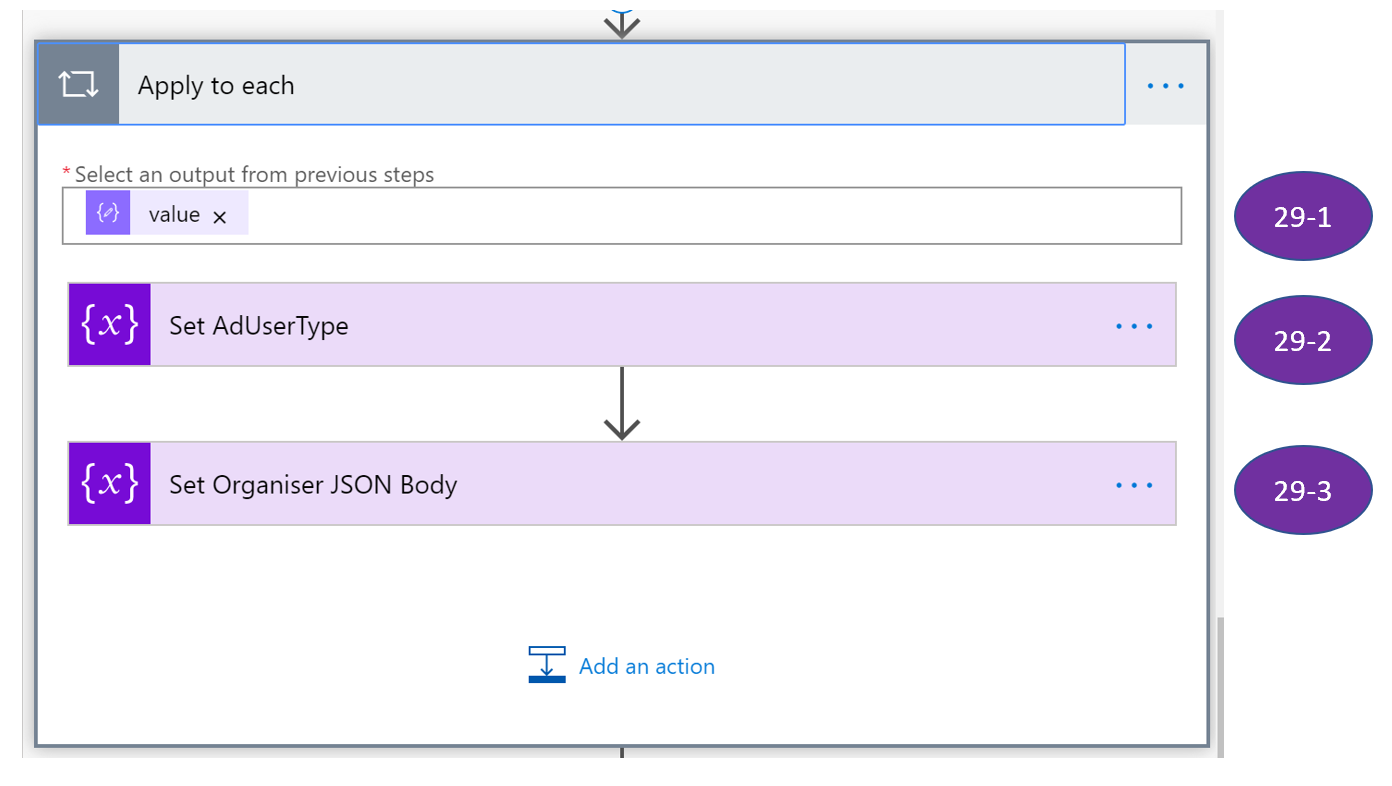Image resolution: width=1392 pixels, height=786 pixels.
Task: Click the Set Organiser JSON Body variable icon
Action: tap(109, 484)
